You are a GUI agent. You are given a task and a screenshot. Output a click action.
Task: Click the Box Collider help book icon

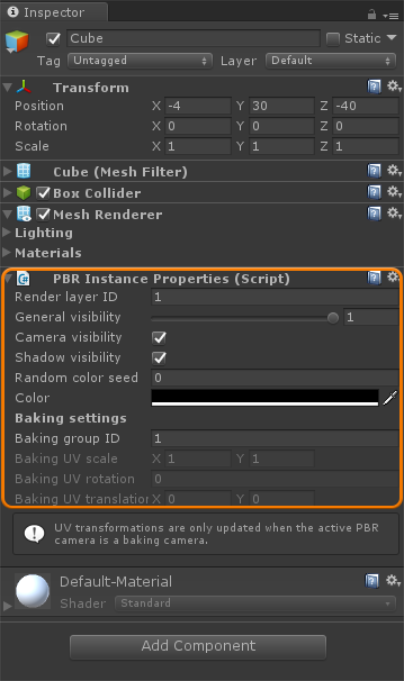(374, 192)
